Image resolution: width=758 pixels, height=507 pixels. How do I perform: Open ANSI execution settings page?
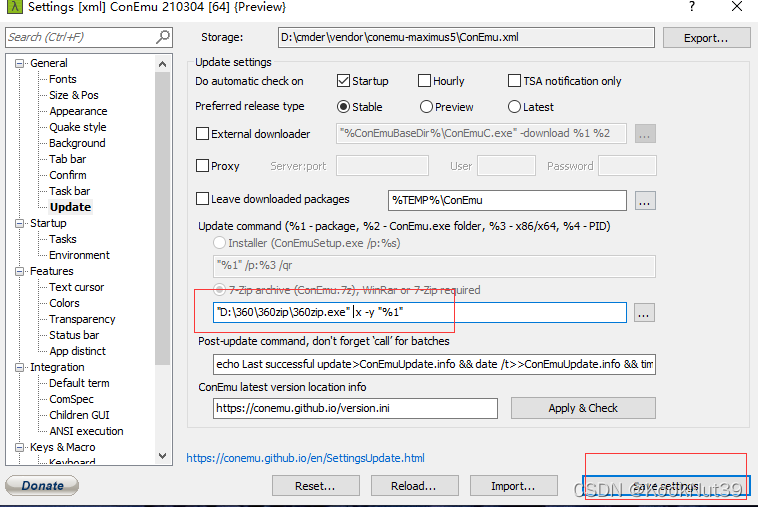click(x=86, y=431)
